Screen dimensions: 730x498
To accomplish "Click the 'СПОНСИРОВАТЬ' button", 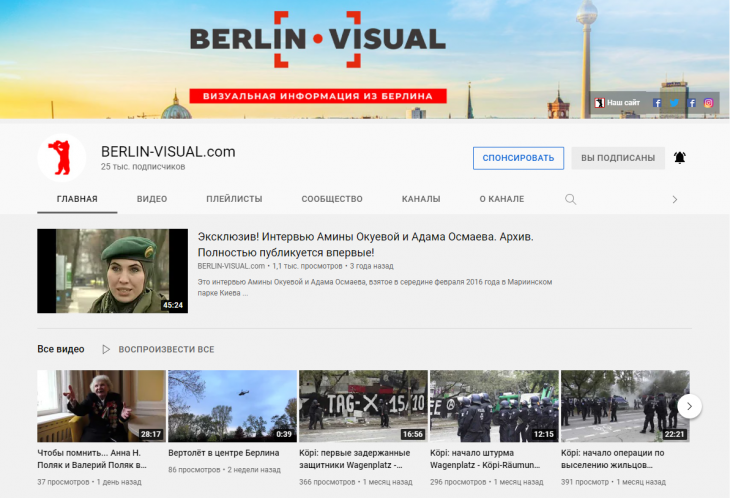I will 518,158.
